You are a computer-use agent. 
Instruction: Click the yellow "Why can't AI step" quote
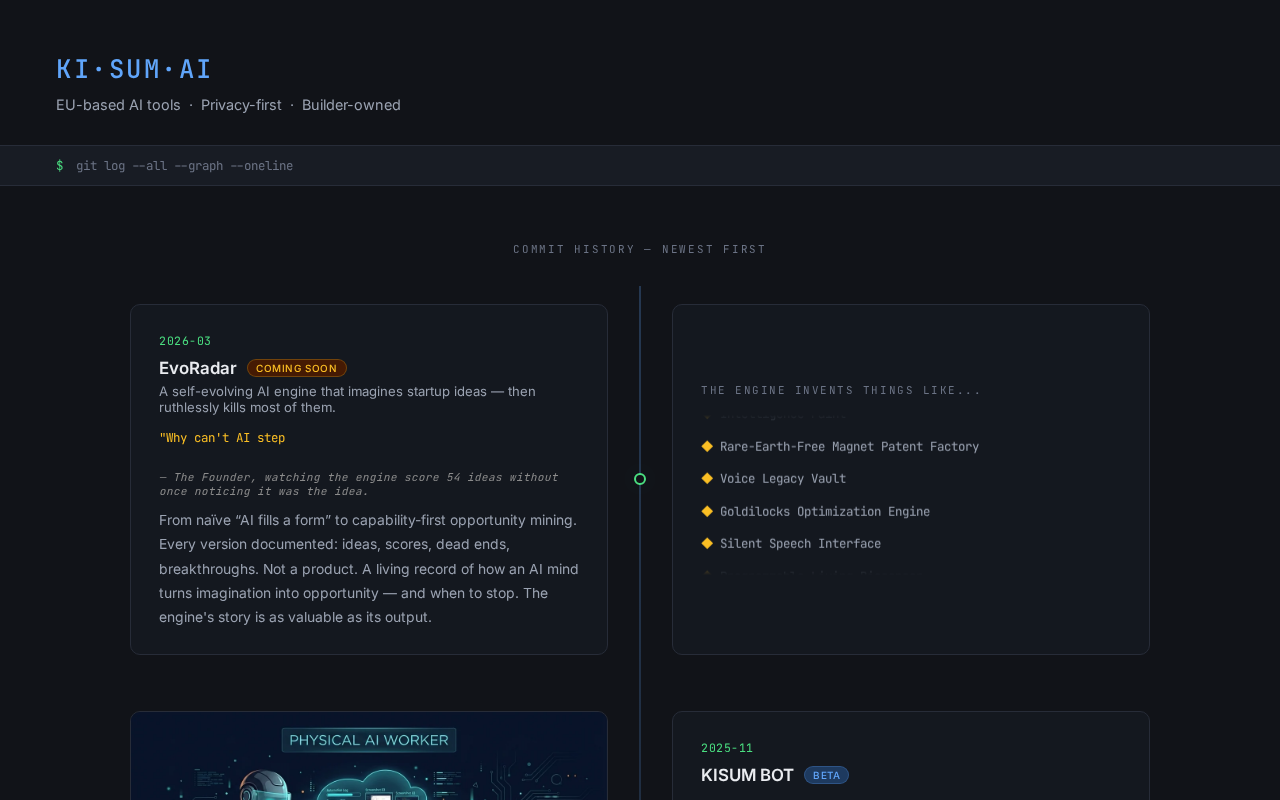point(222,438)
